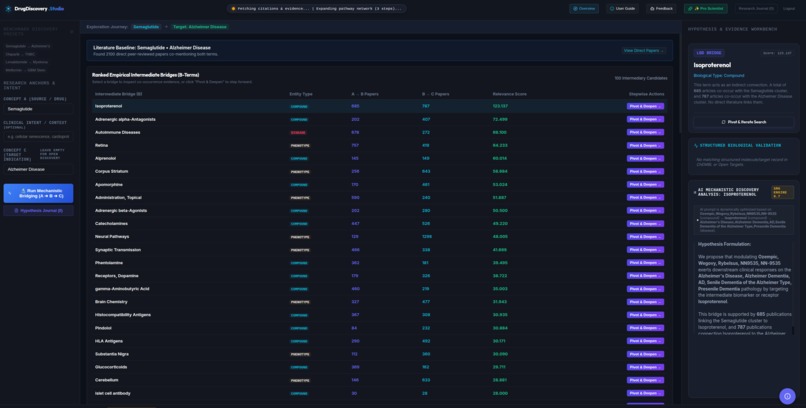Select the Metformin preset
806x408 pixels.
[x=25, y=70]
